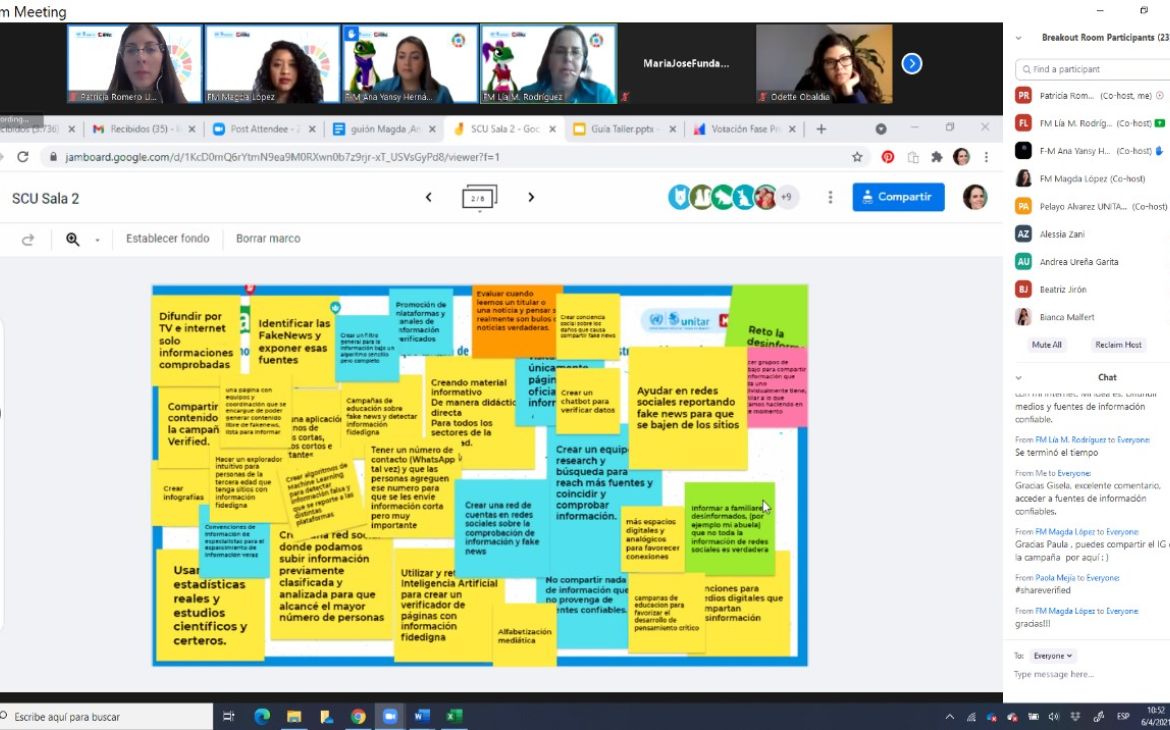The image size is (1170, 730).
Task: Open Zoom from the Windows taskbar
Action: (x=390, y=716)
